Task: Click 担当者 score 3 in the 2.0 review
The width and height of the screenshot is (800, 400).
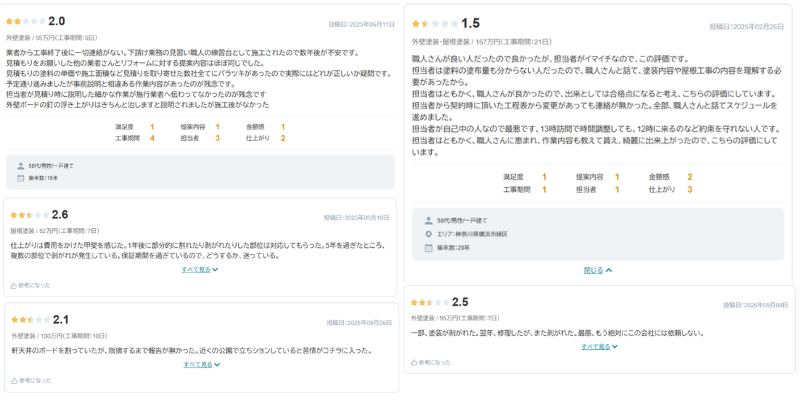Action: (217, 138)
